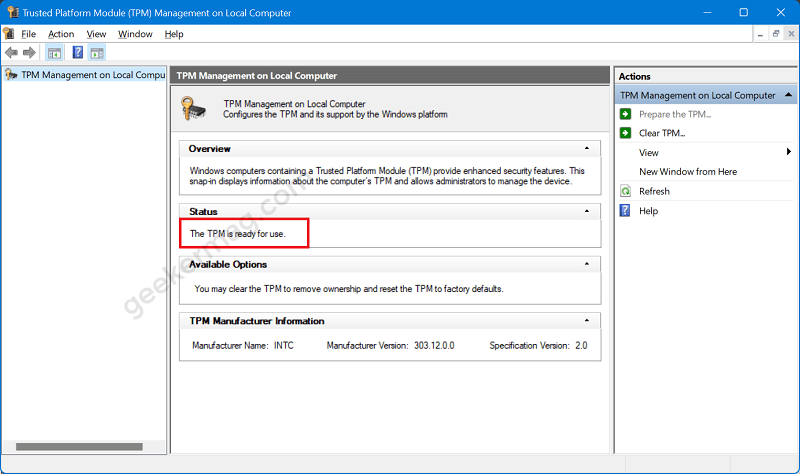Collapse the TPM Management actions group arrow
The width and height of the screenshot is (800, 474).
pos(788,95)
